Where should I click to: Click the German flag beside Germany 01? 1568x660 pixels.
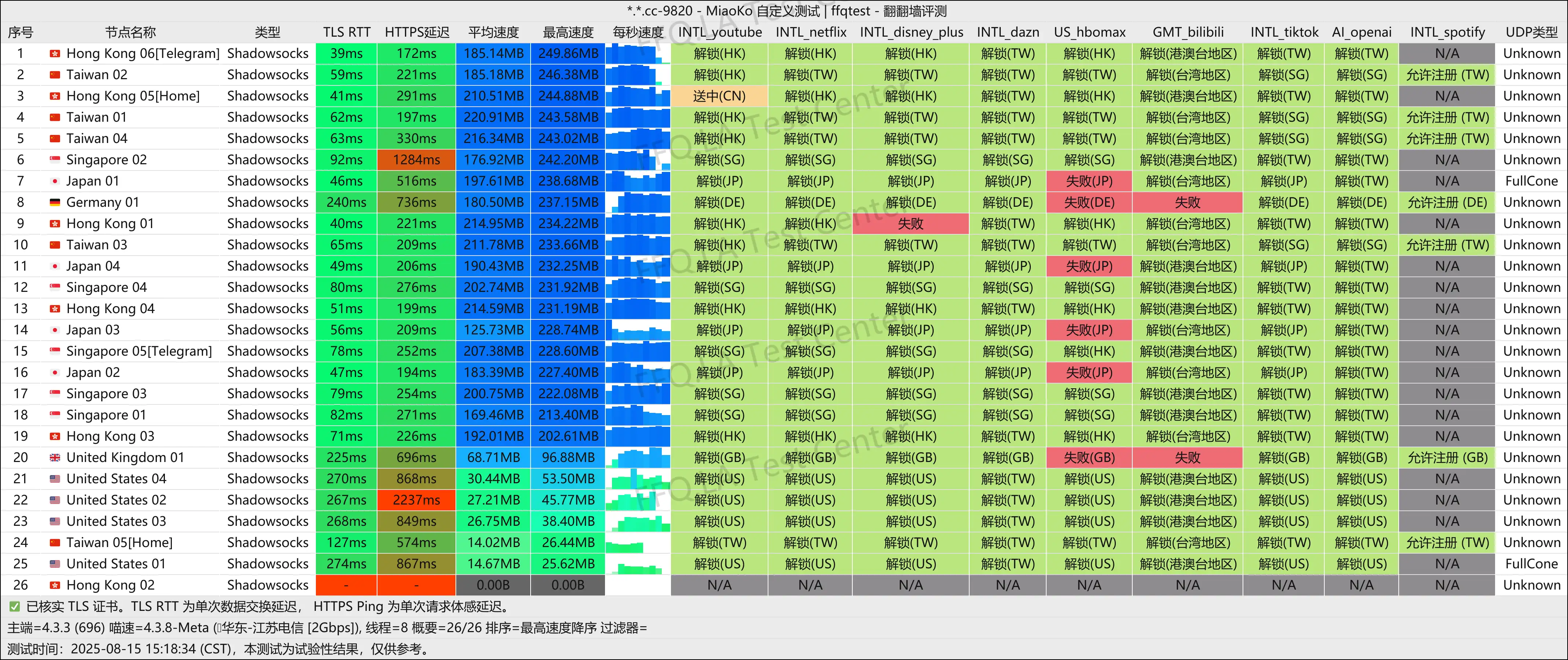tap(55, 203)
